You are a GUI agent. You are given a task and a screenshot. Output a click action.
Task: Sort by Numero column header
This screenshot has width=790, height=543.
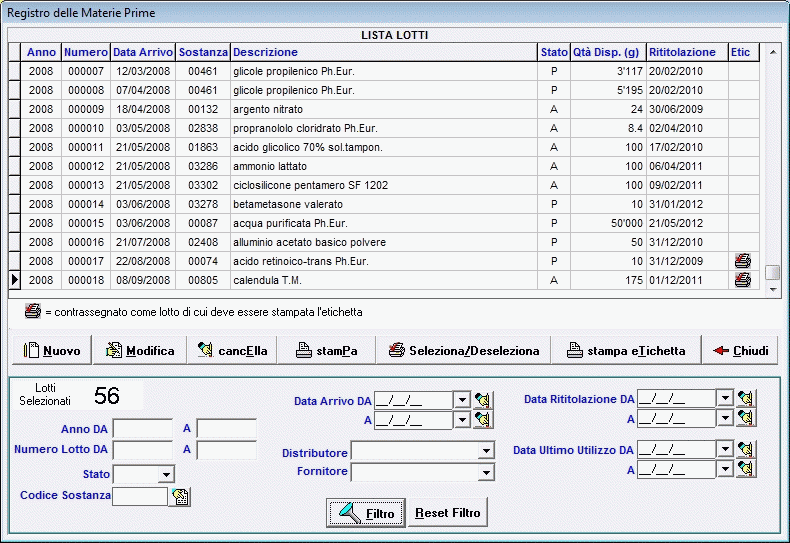coord(86,52)
